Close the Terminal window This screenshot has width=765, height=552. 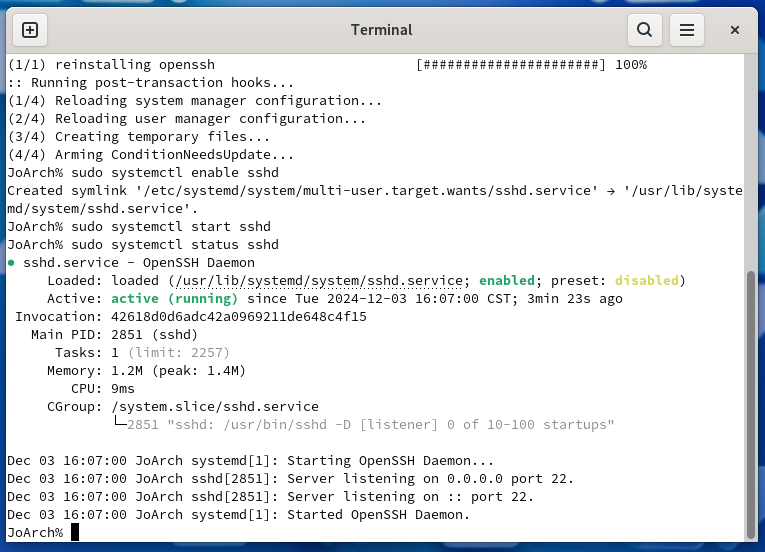click(735, 30)
